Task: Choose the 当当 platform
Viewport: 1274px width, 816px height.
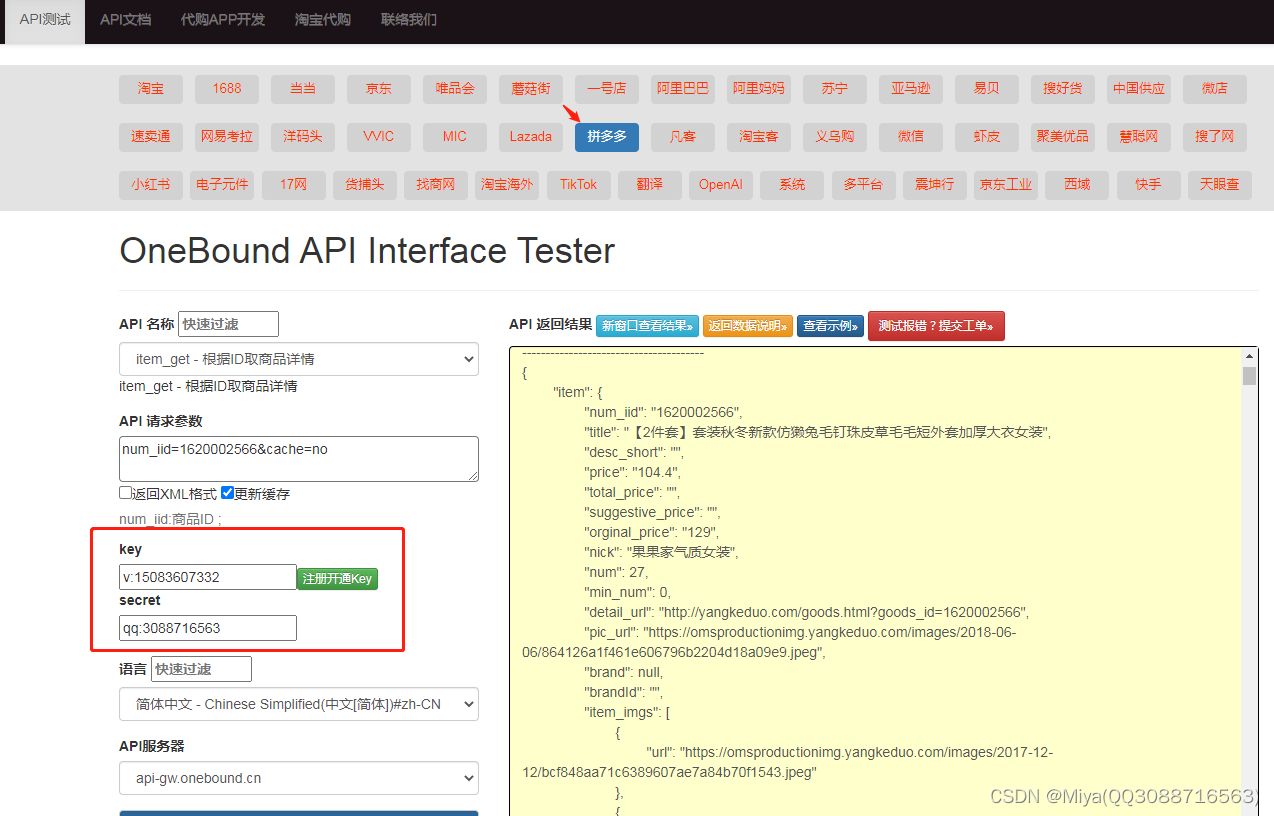Action: click(x=303, y=88)
